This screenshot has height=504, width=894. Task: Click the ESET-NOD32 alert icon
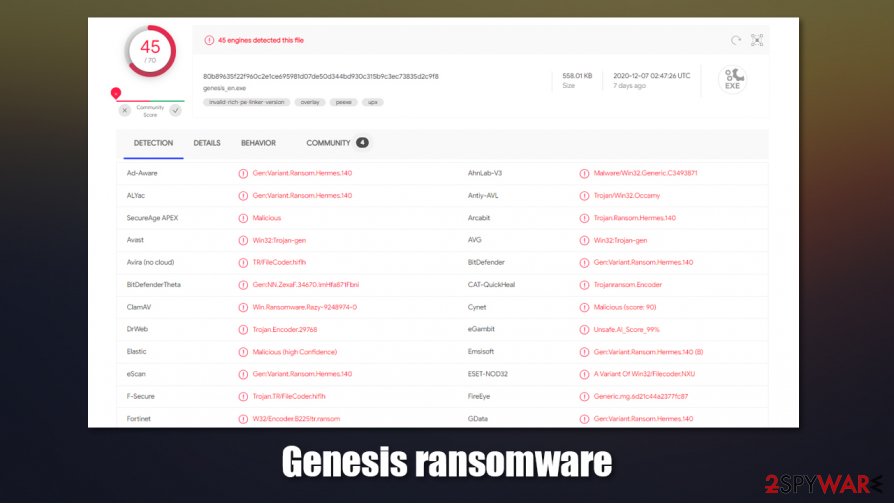point(584,375)
